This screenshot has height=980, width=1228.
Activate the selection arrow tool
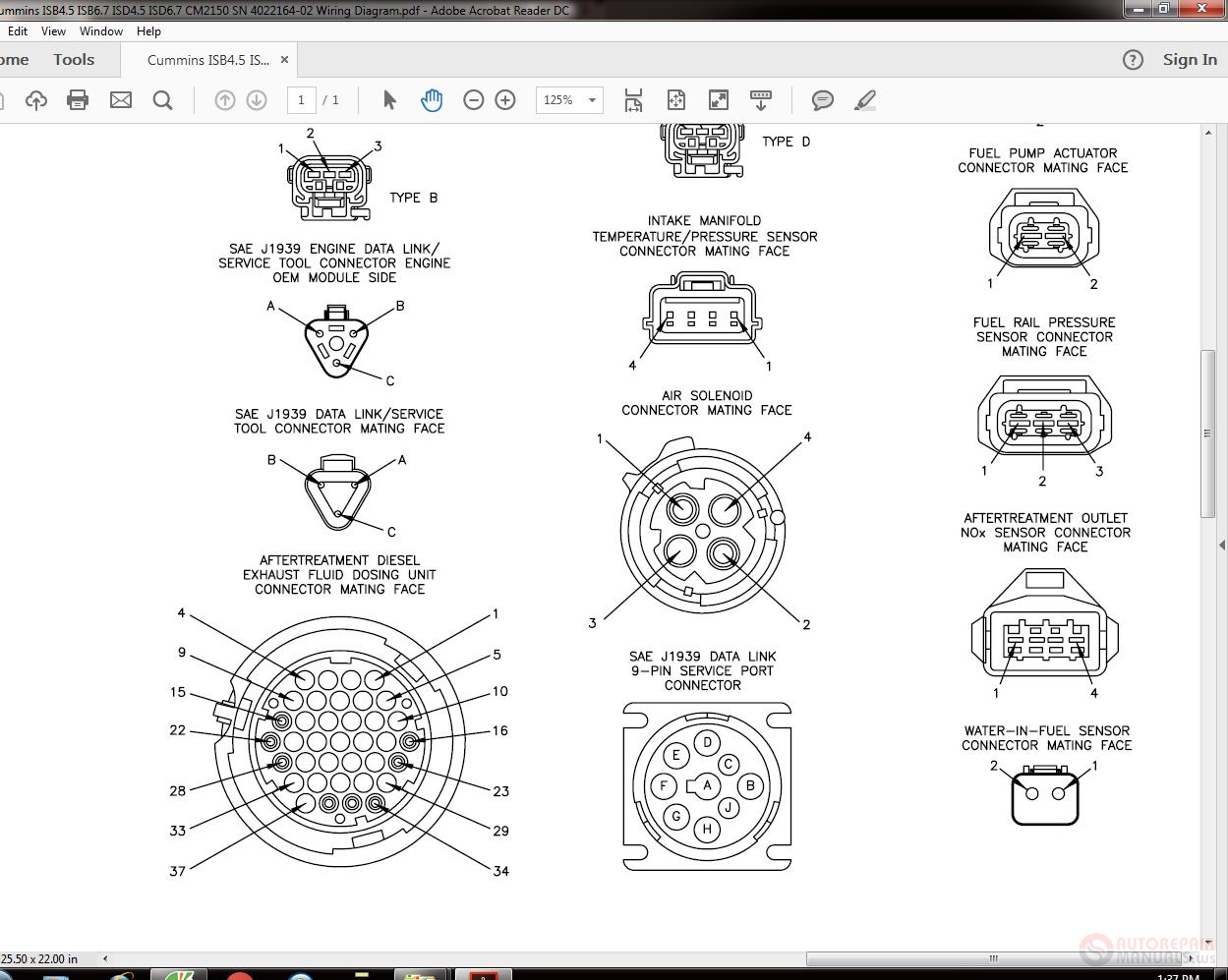click(x=389, y=100)
